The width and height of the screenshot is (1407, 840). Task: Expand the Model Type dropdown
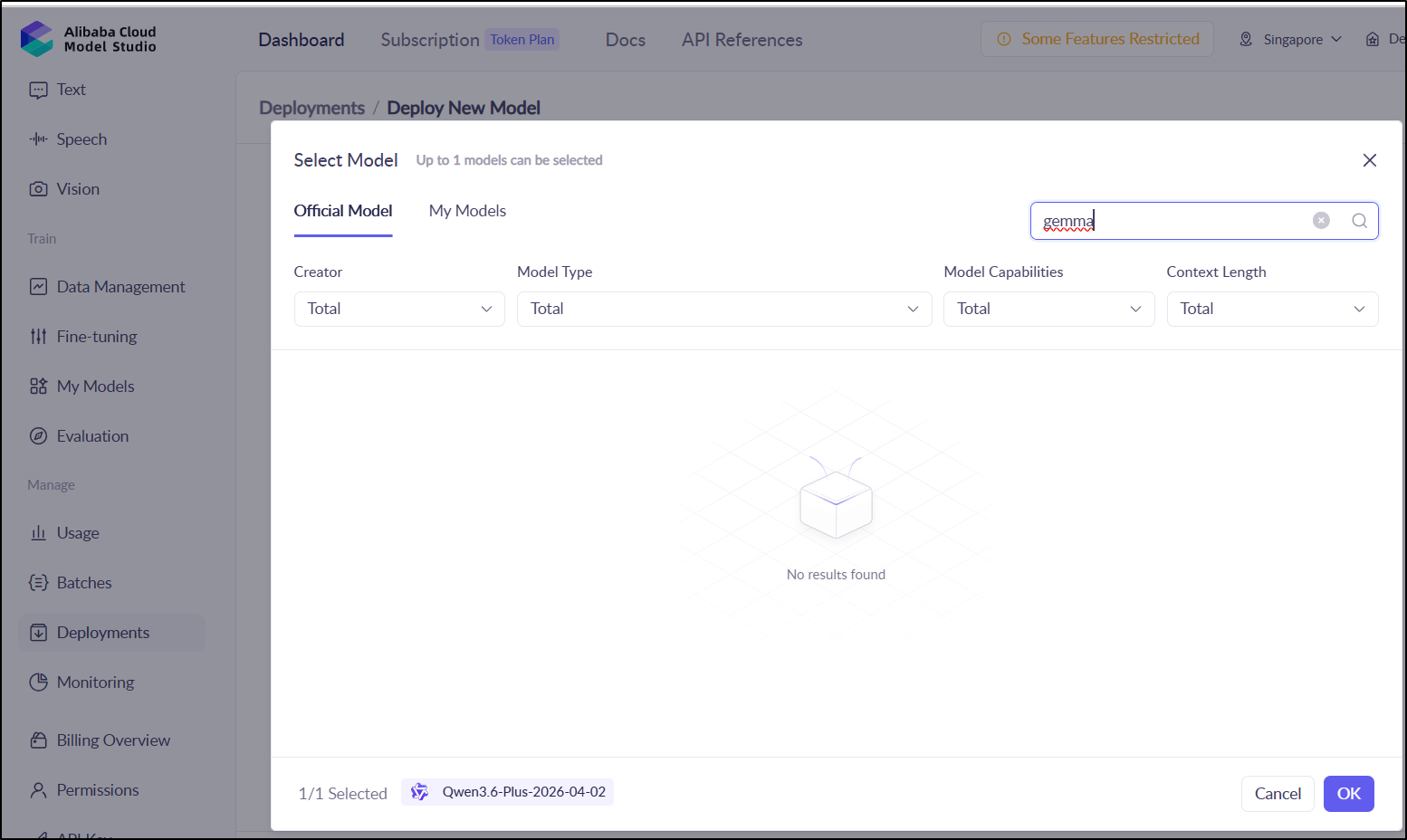724,309
